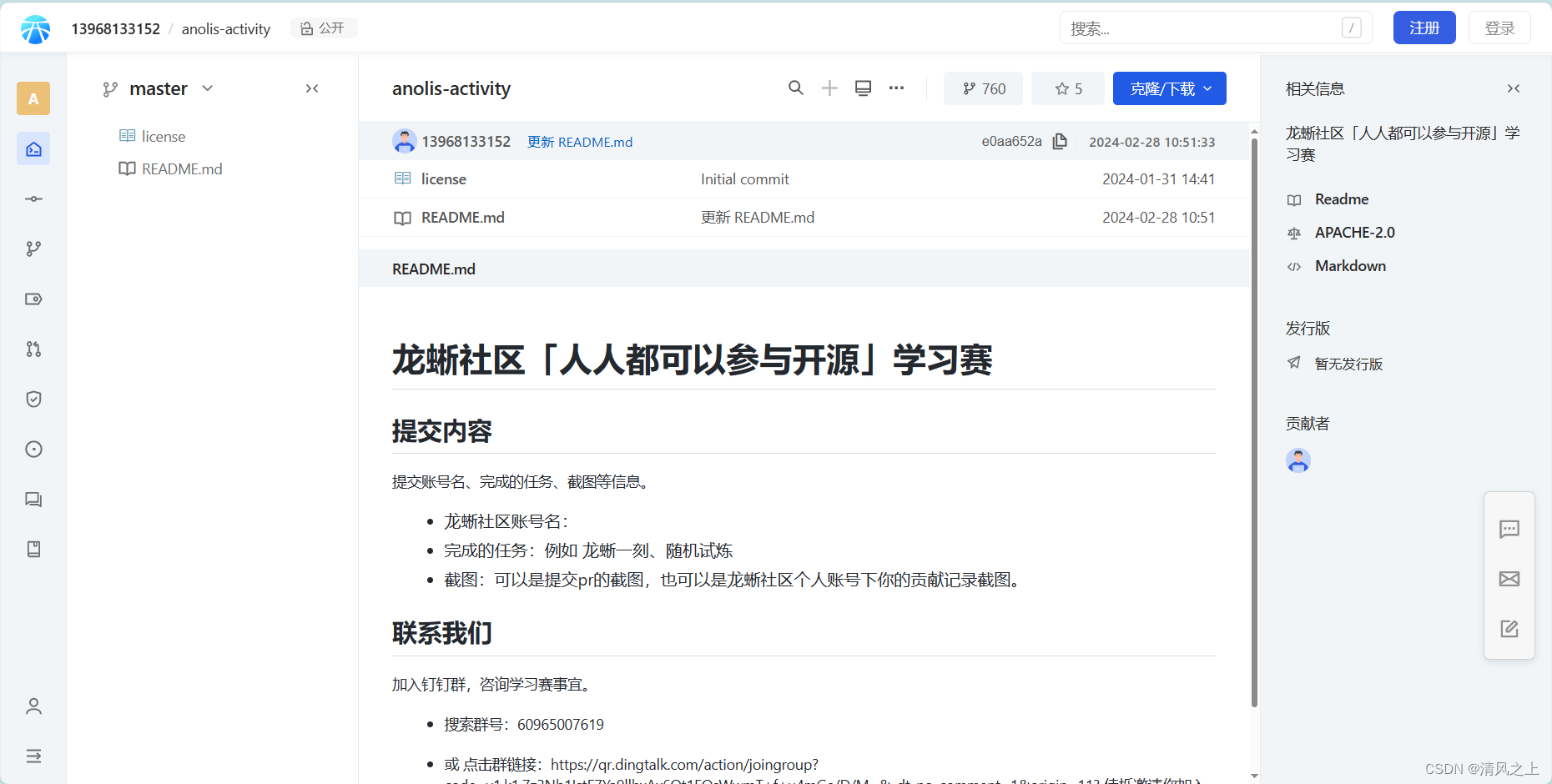This screenshot has width=1552, height=784.
Task: Click the anolis-activity repository title
Action: pyautogui.click(x=451, y=88)
